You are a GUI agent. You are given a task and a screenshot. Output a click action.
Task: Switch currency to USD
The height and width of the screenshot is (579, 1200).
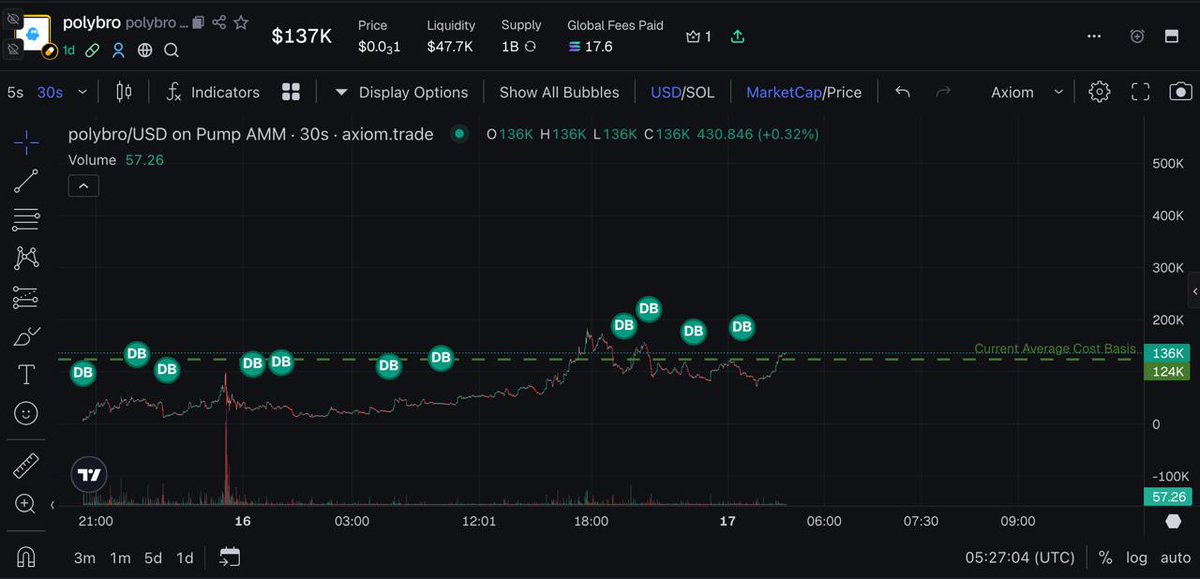click(665, 92)
